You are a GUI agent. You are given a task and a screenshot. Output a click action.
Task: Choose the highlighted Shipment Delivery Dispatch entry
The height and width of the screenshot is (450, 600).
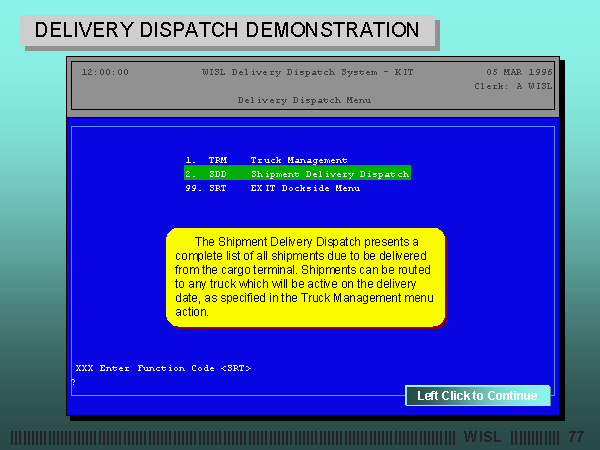pyautogui.click(x=297, y=173)
